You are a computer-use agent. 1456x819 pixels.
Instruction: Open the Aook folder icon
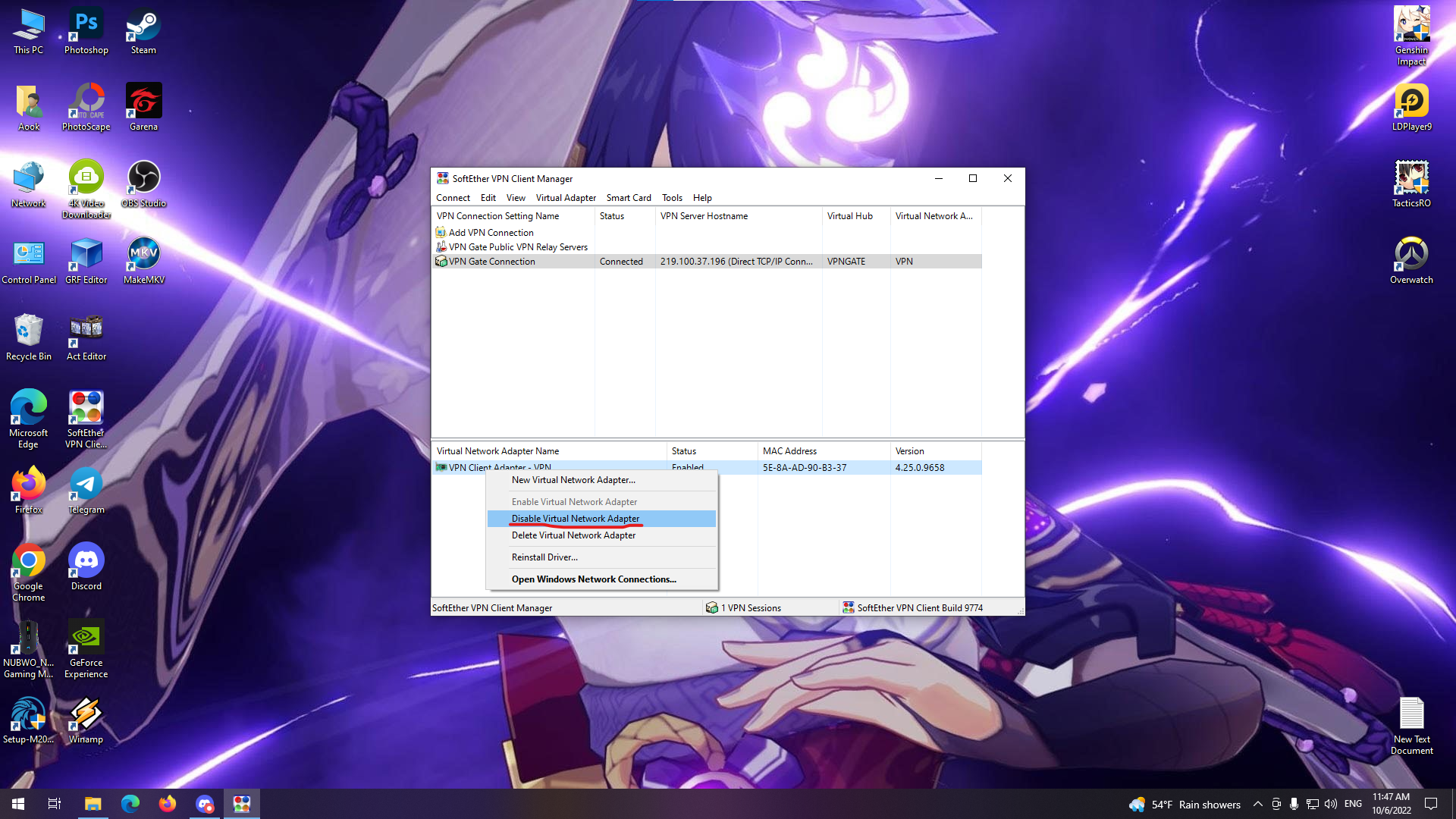pos(29,108)
